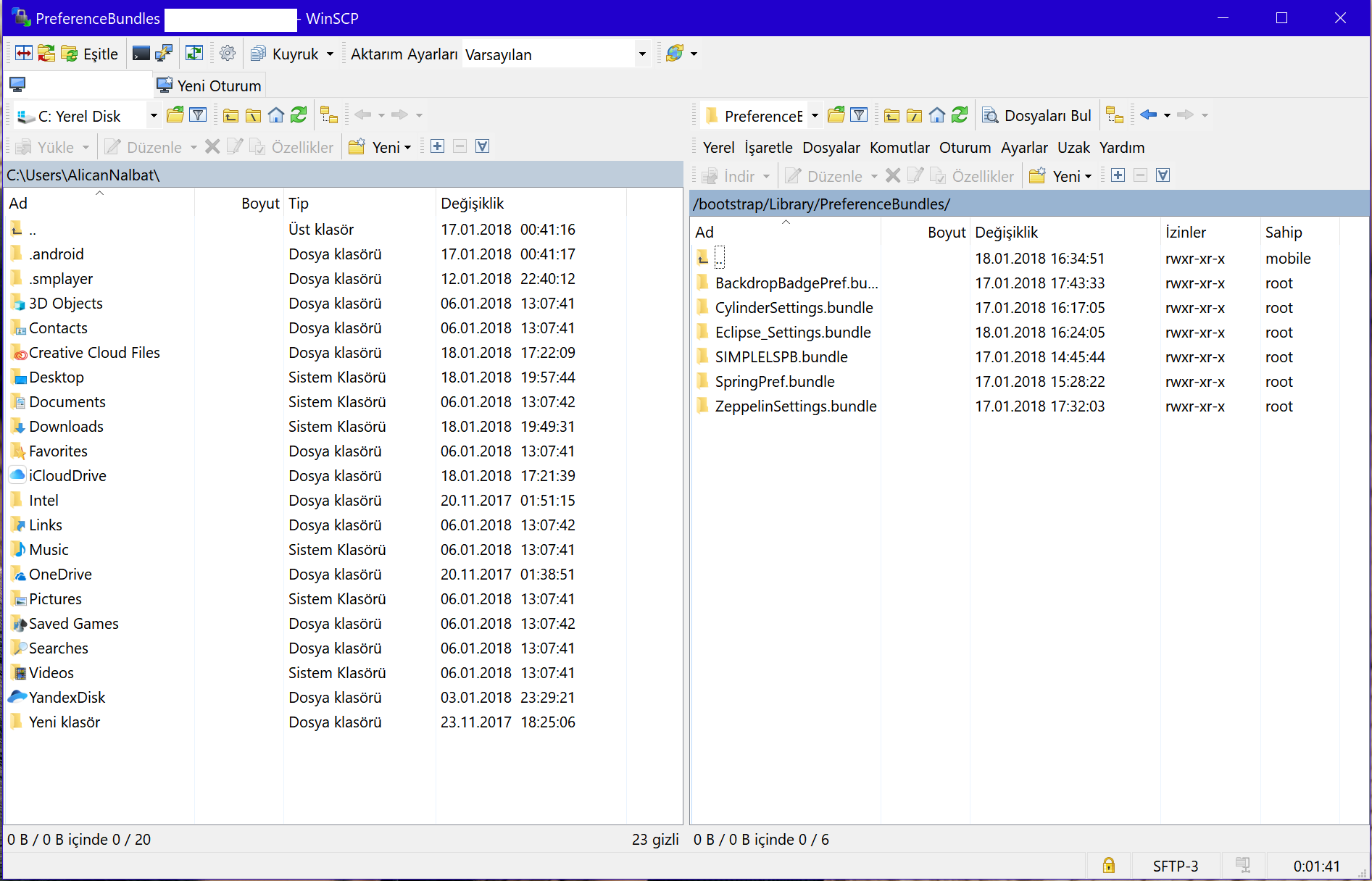This screenshot has width=1372, height=881.
Task: Open the Yardım menu
Action: point(1122,148)
